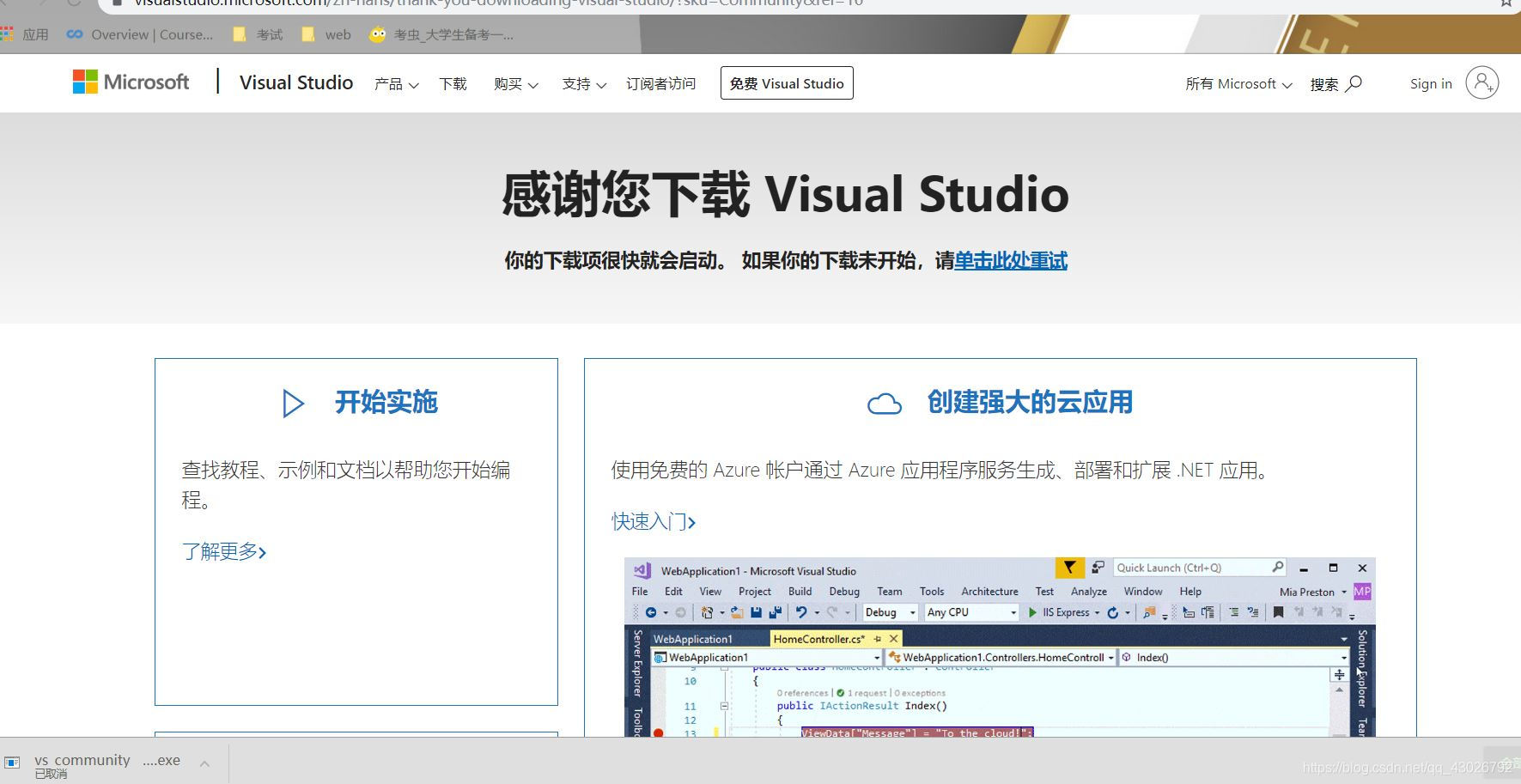The height and width of the screenshot is (784, 1521).
Task: Open the Sign in account avatar icon
Action: click(x=1481, y=82)
